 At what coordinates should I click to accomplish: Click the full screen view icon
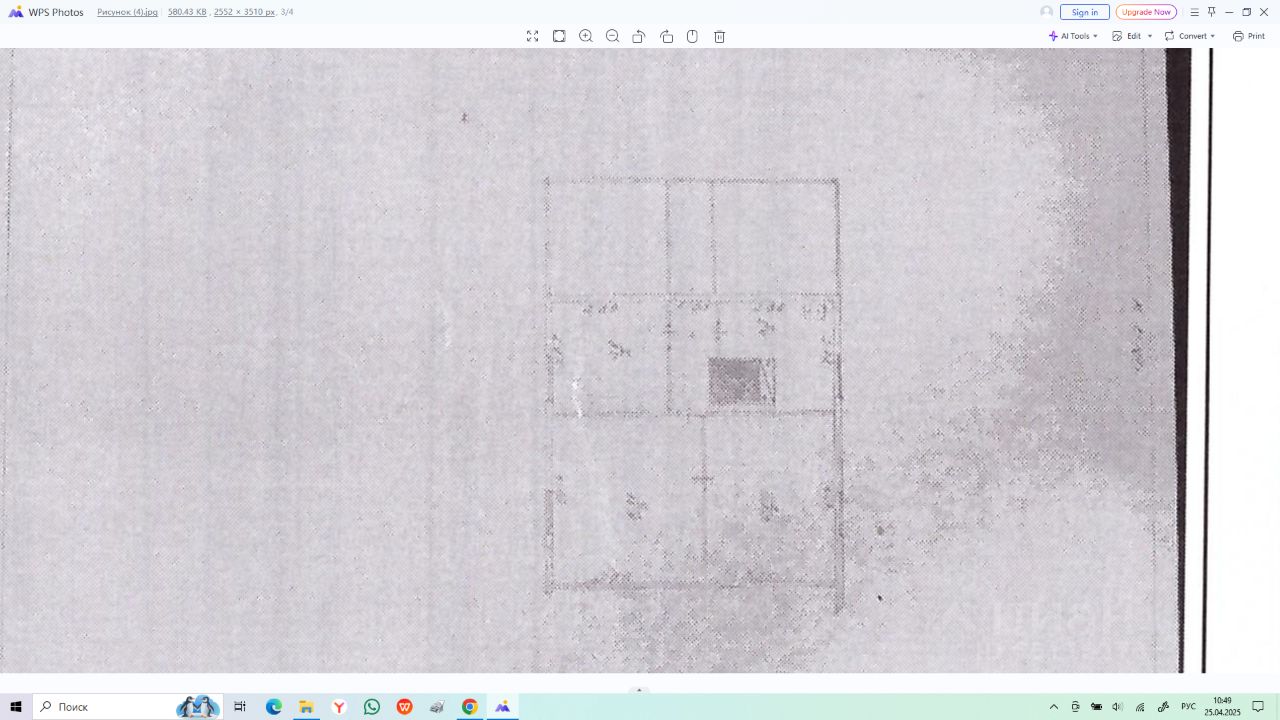coord(532,36)
